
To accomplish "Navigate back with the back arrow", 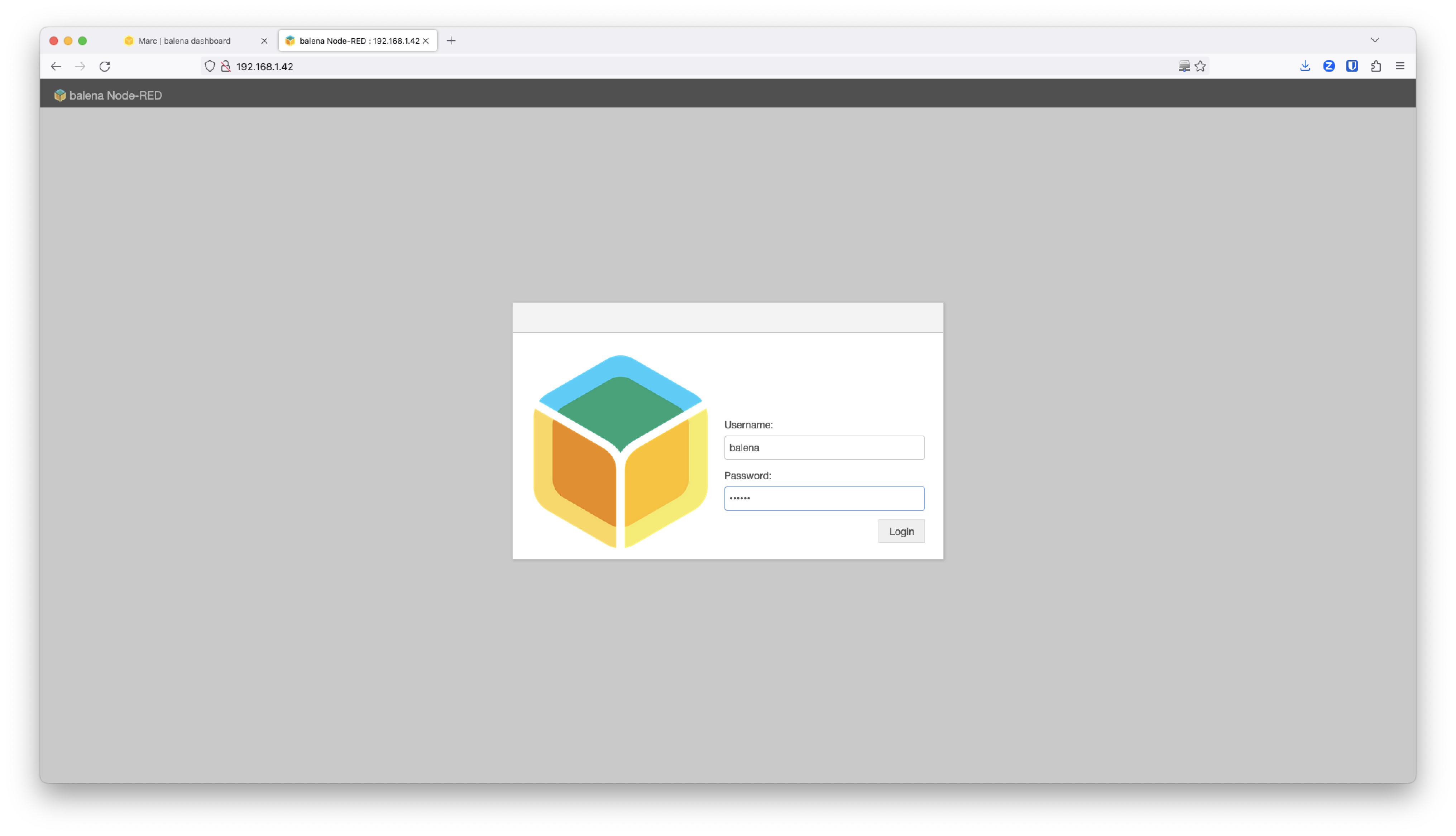I will pos(55,66).
